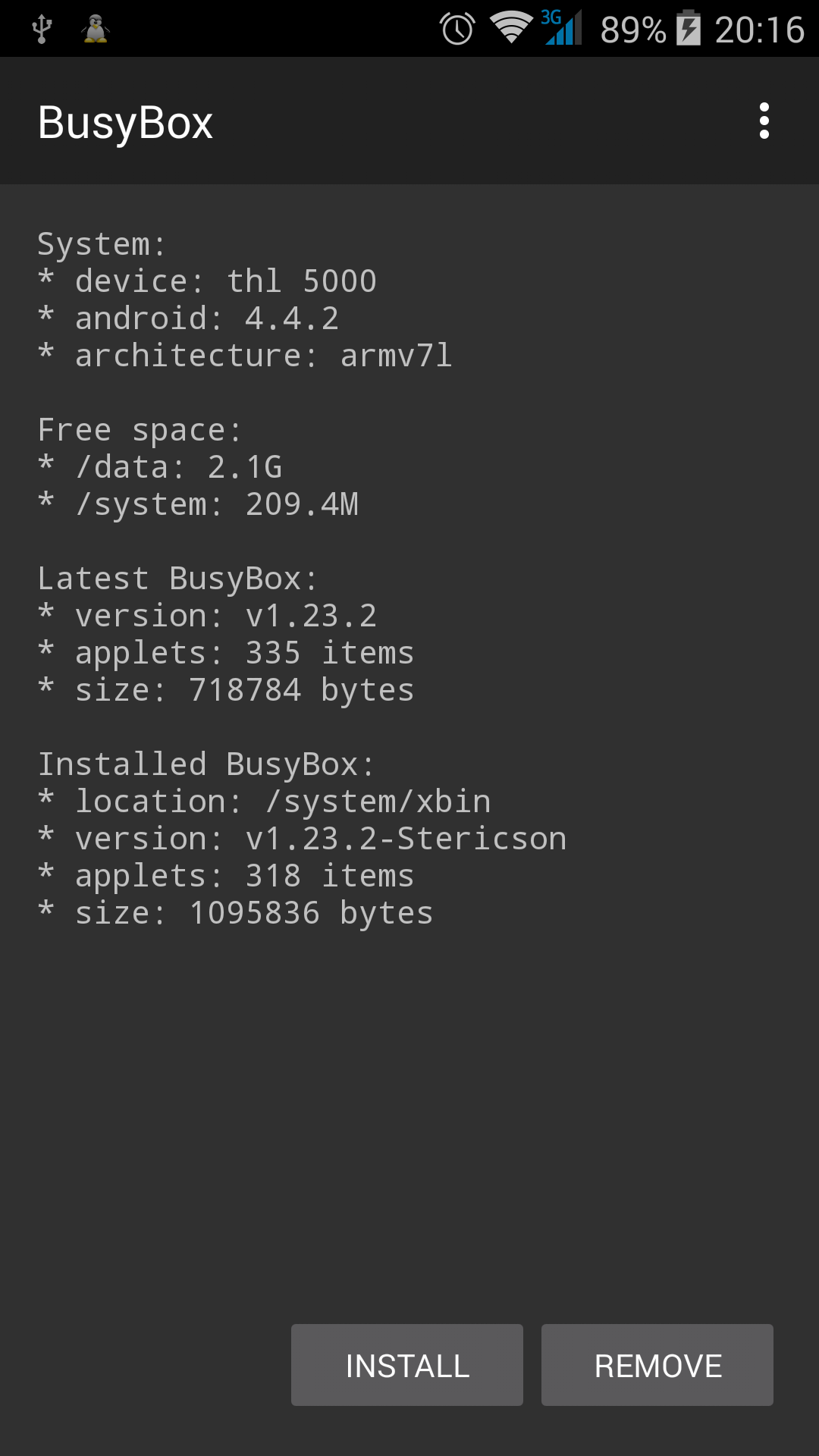Tap the Wi-Fi signal icon
This screenshot has width=819, height=1456.
[x=513, y=30]
